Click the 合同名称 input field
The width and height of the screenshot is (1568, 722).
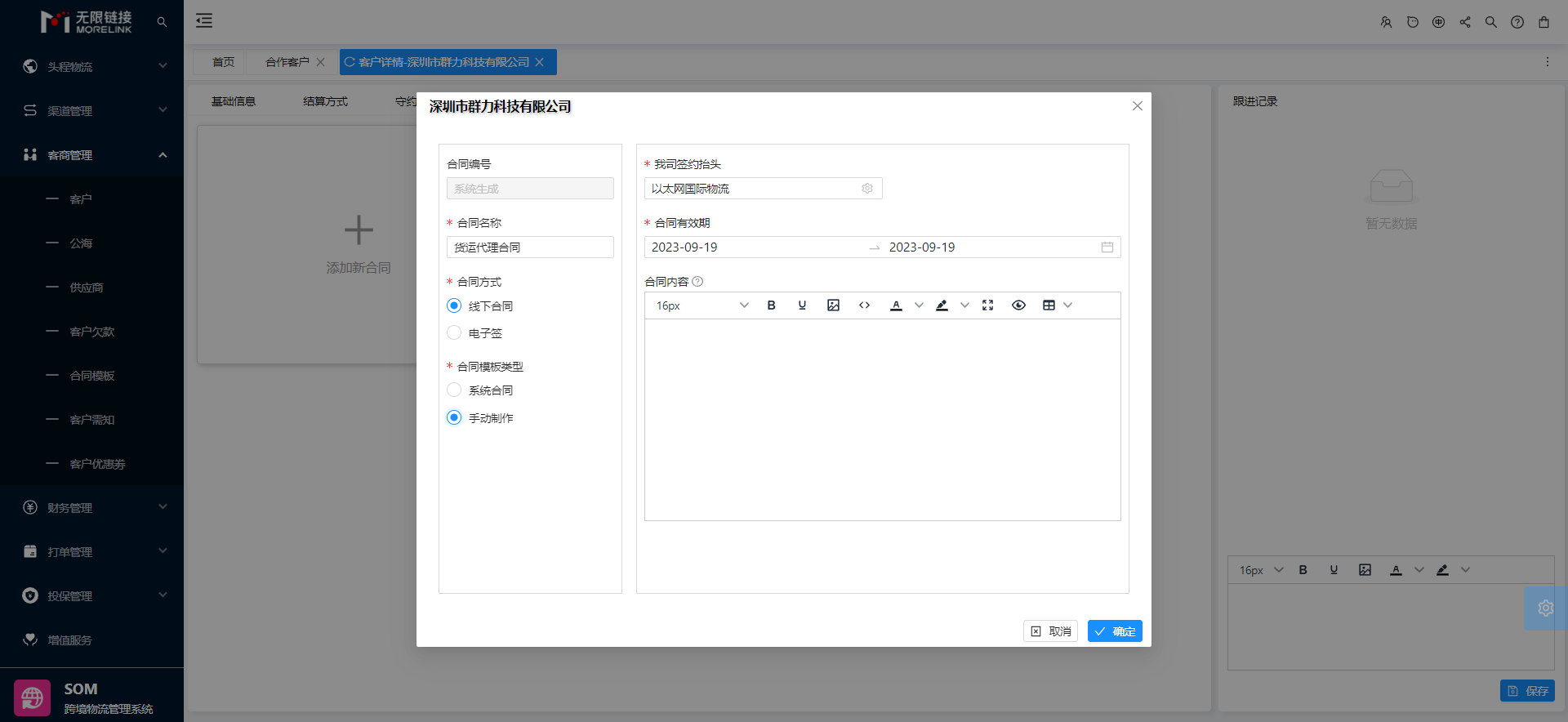coord(530,247)
